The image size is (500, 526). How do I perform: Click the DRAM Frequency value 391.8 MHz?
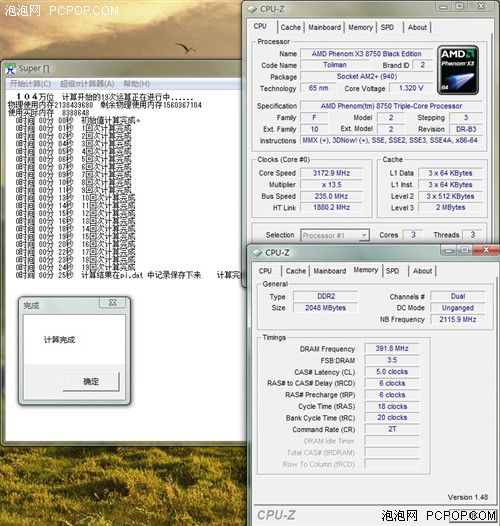(x=392, y=349)
